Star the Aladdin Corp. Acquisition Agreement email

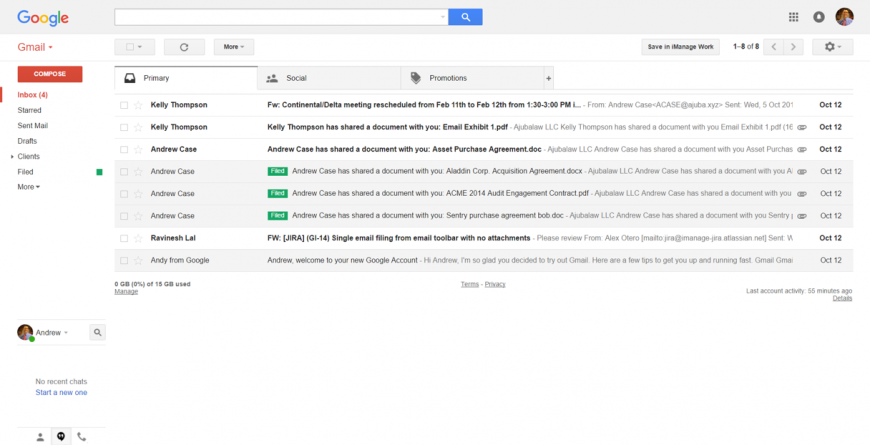[x=138, y=171]
